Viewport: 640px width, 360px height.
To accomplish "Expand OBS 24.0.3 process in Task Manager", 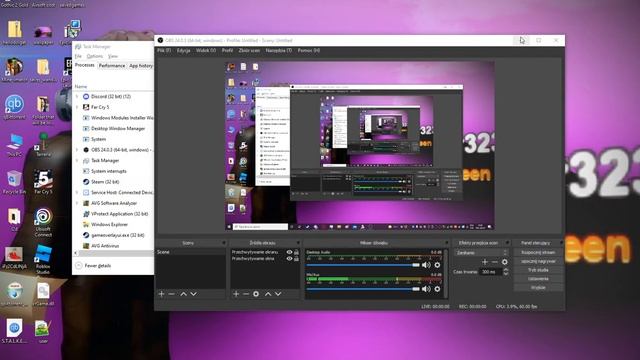I will pyautogui.click(x=77, y=150).
